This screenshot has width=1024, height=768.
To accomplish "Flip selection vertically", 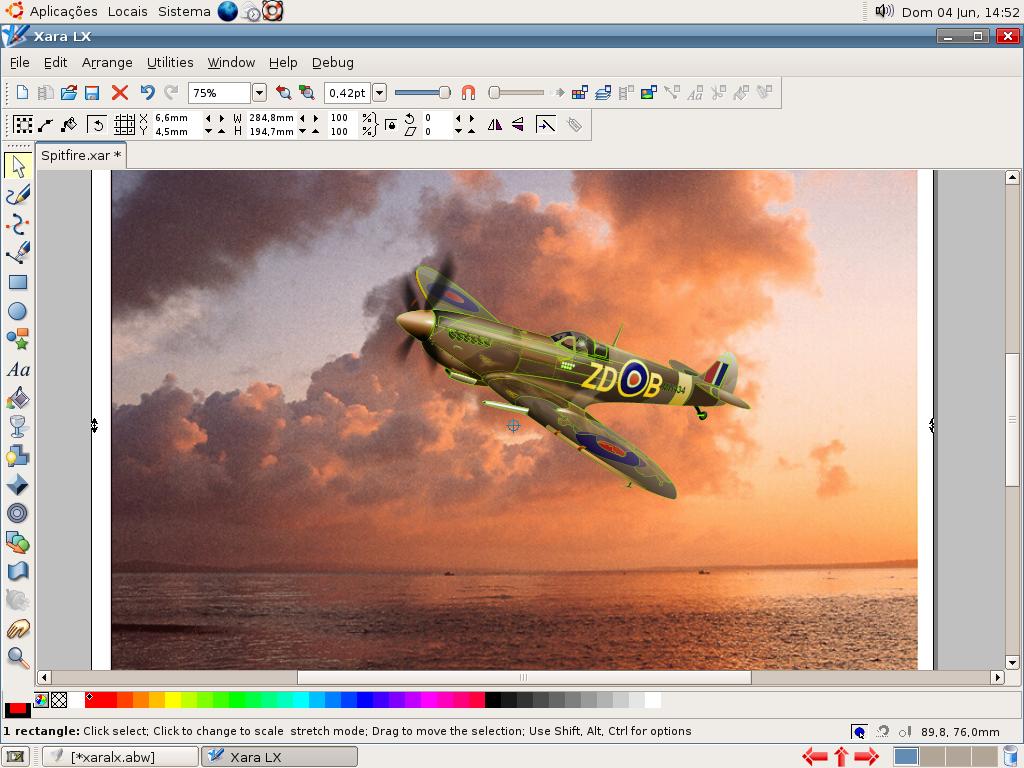I will point(518,124).
